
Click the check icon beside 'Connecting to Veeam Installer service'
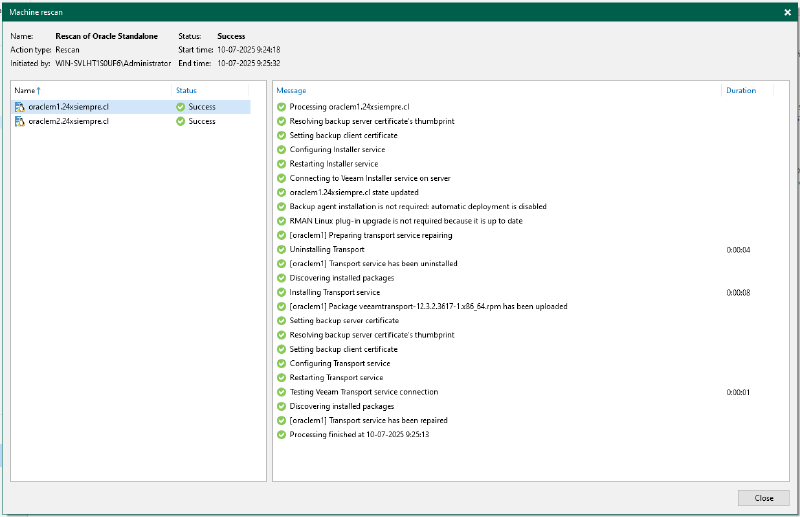(x=281, y=178)
